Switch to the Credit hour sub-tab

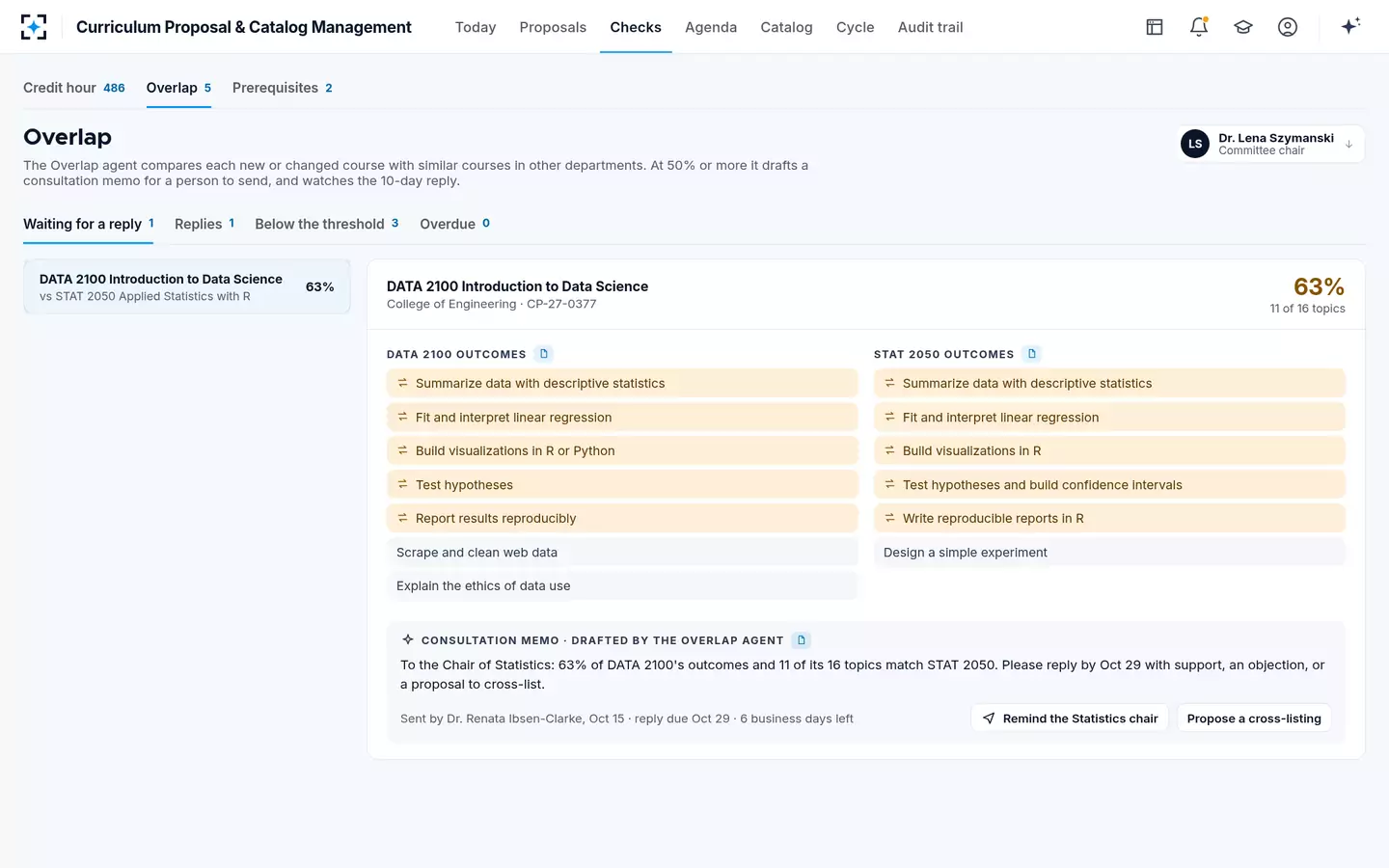(74, 88)
